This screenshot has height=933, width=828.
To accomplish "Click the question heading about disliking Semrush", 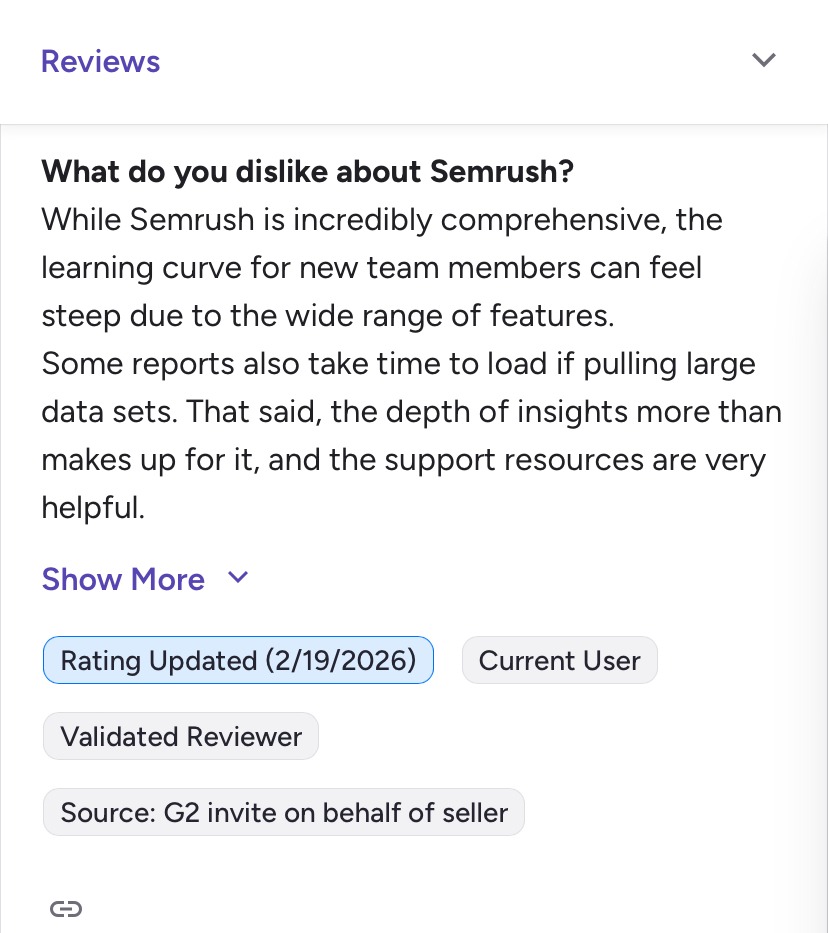I will point(307,171).
